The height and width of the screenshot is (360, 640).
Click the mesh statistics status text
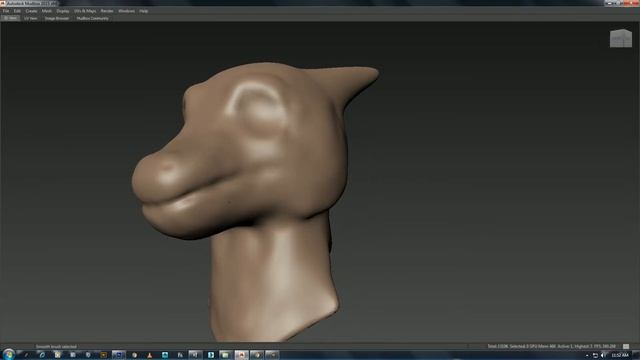[x=551, y=347]
